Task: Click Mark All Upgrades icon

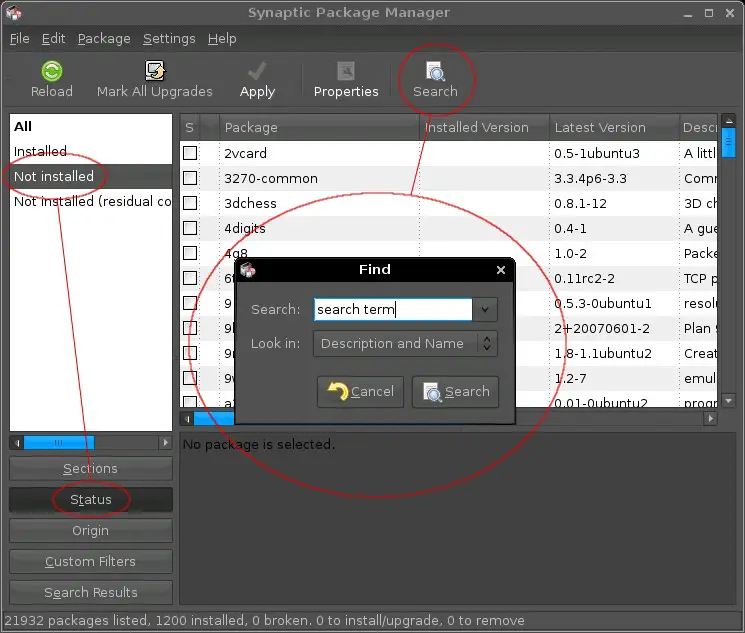Action: (x=154, y=71)
